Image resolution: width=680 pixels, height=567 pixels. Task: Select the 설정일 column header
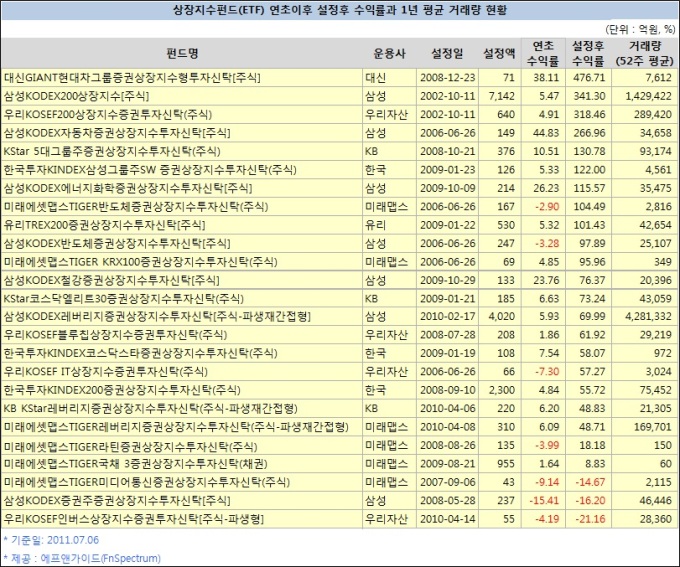[447, 53]
